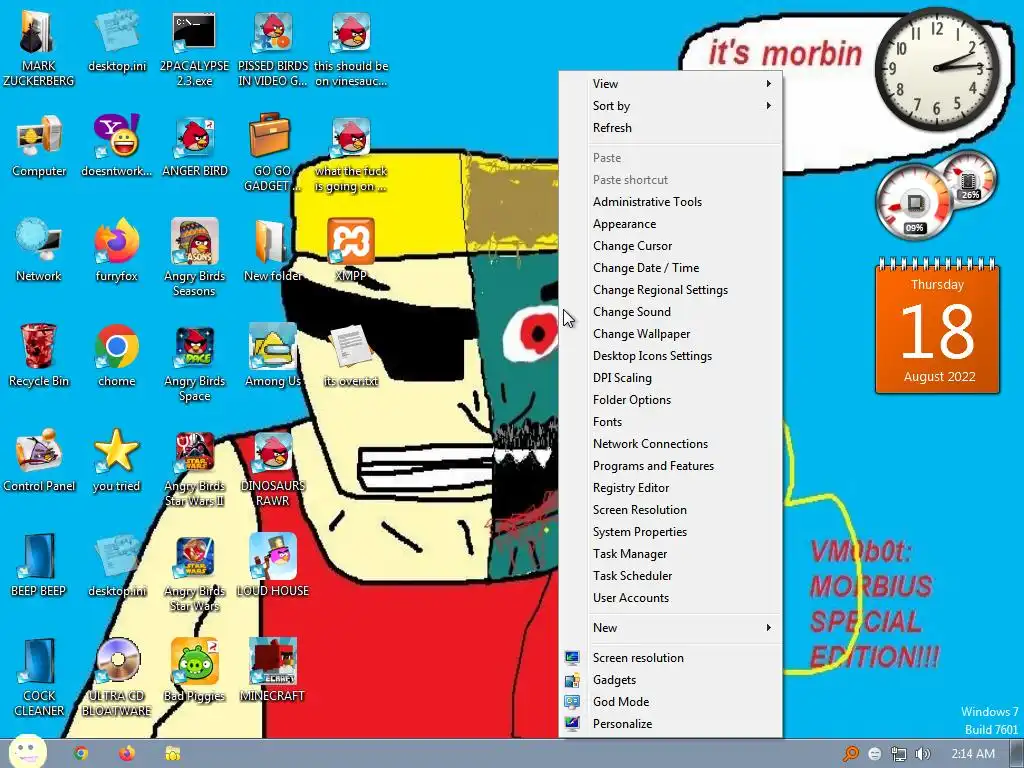Image resolution: width=1024 pixels, height=768 pixels.
Task: Select the you tried star icon
Action: [116, 460]
